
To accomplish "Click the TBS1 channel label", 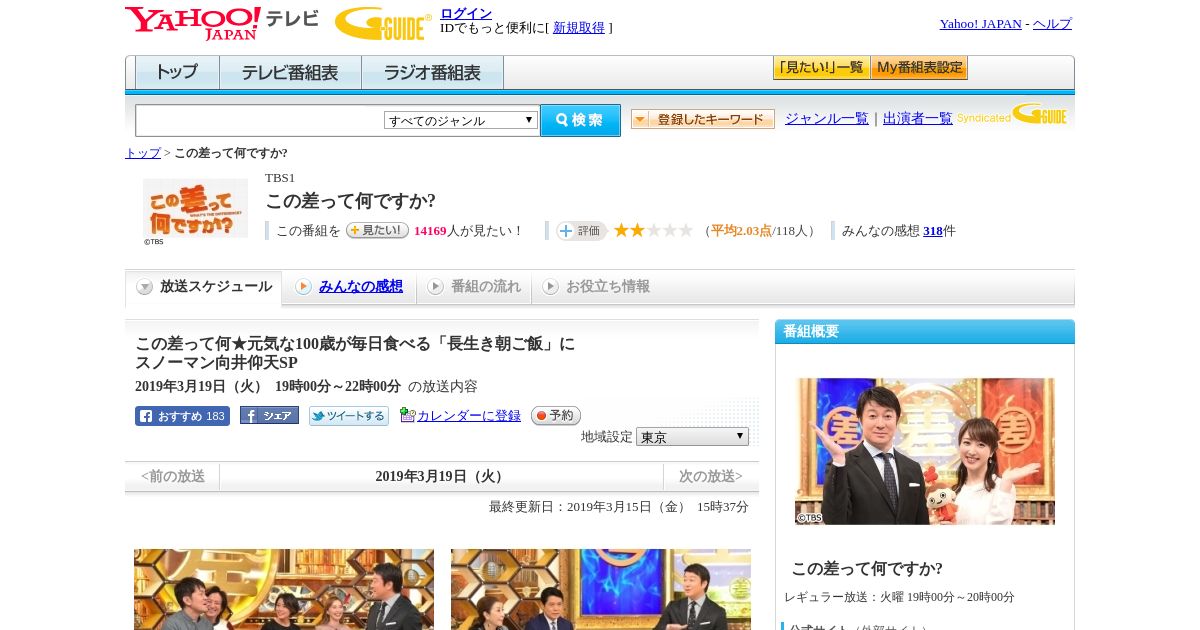I will 280,178.
